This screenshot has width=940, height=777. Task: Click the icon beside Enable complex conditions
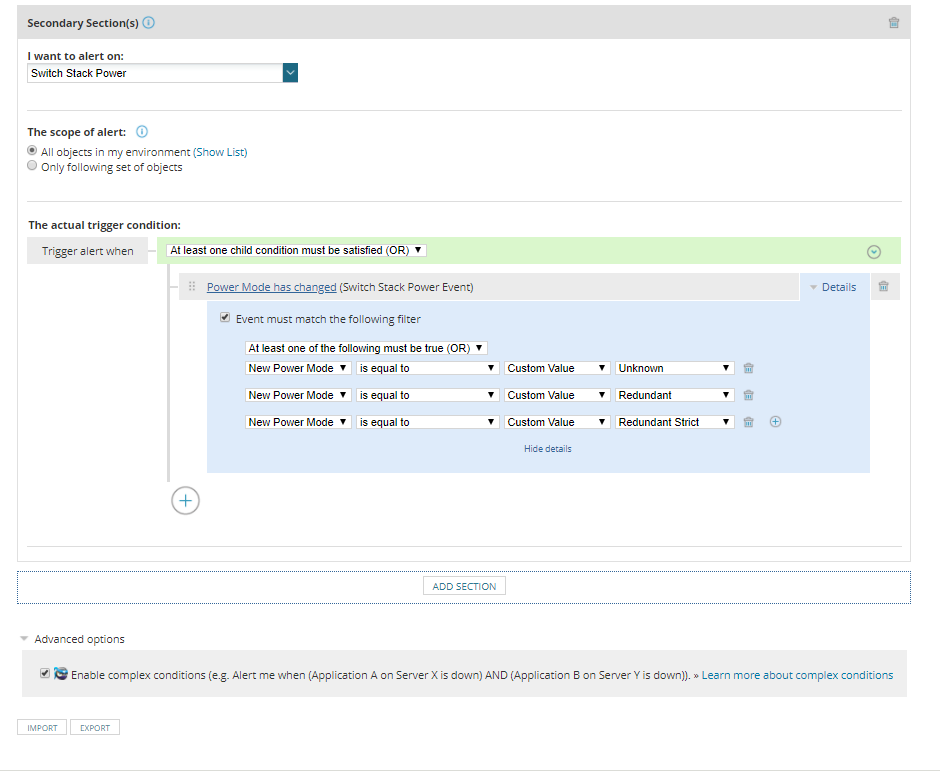click(61, 673)
